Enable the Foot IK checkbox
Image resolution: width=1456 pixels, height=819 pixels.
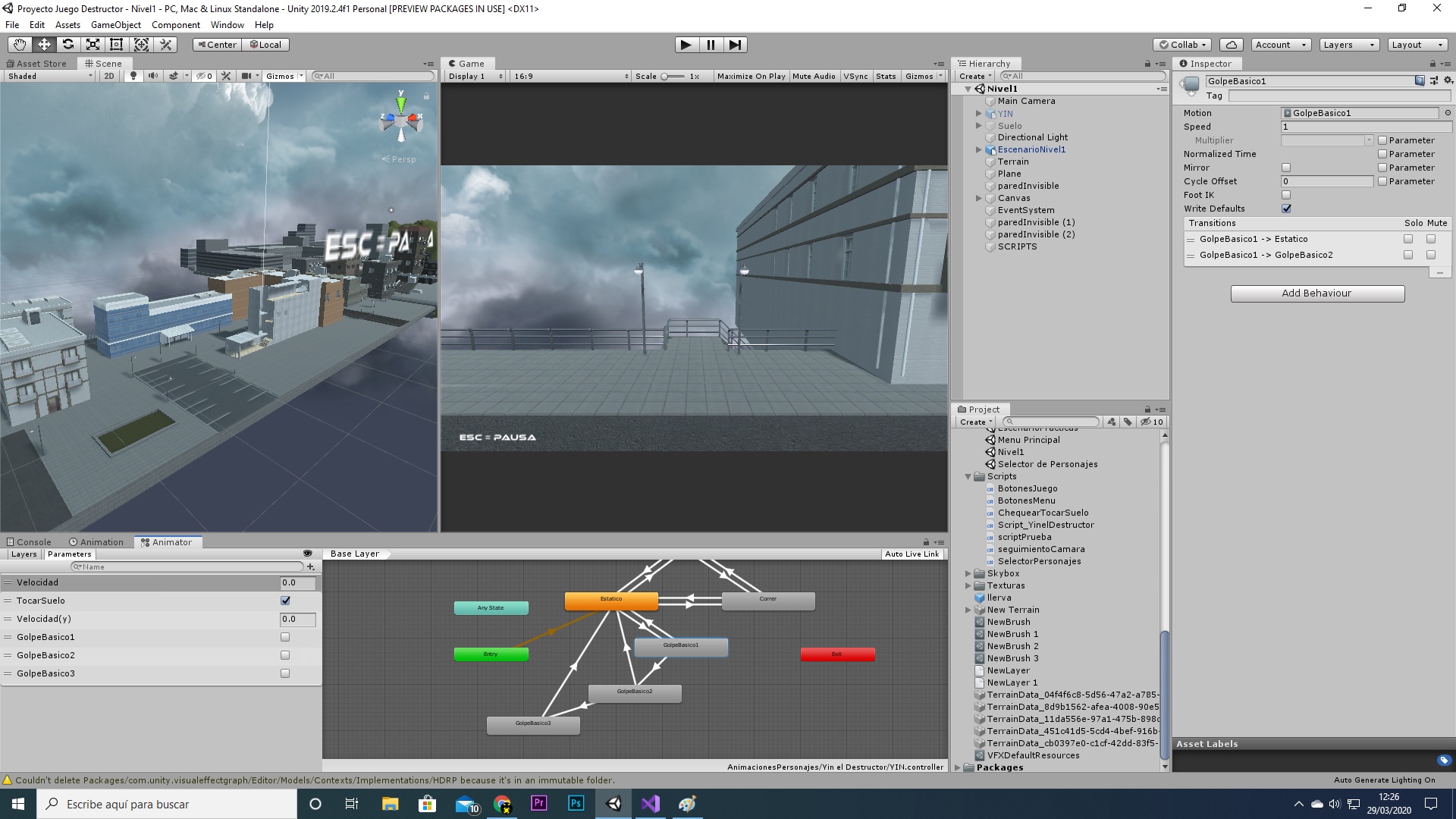coord(1286,195)
